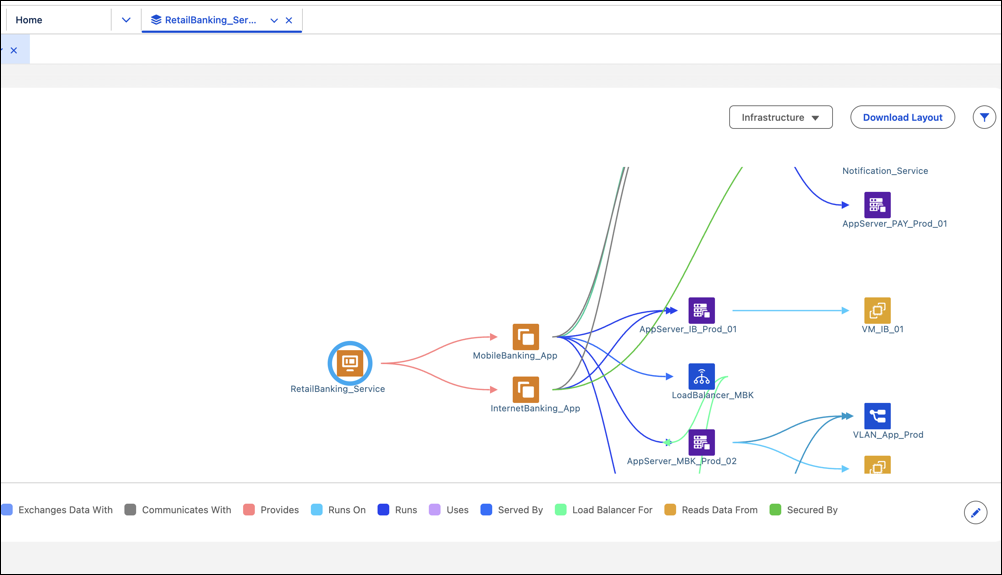This screenshot has height=575, width=1002.
Task: Click the Served By legend swatch
Action: coord(486,510)
